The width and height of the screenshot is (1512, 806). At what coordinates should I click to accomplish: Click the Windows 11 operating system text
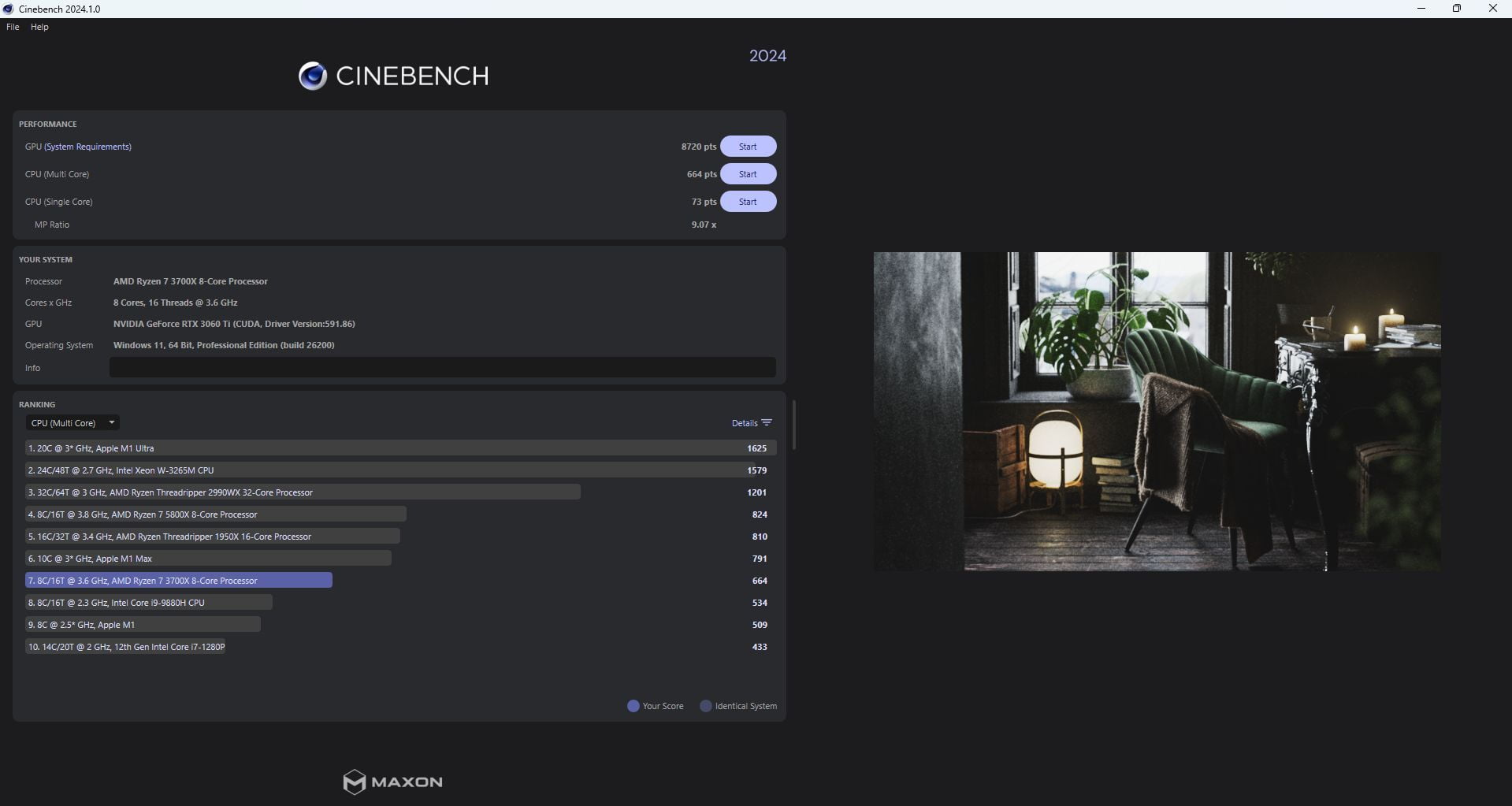click(x=224, y=345)
